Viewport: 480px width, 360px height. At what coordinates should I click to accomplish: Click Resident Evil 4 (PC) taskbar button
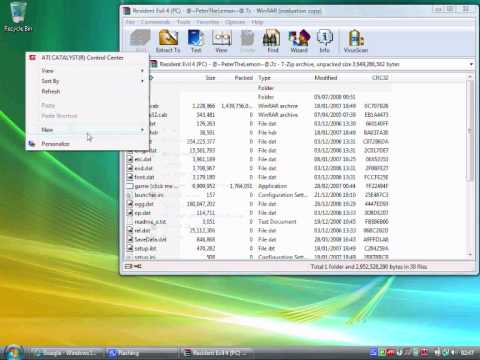click(x=217, y=352)
